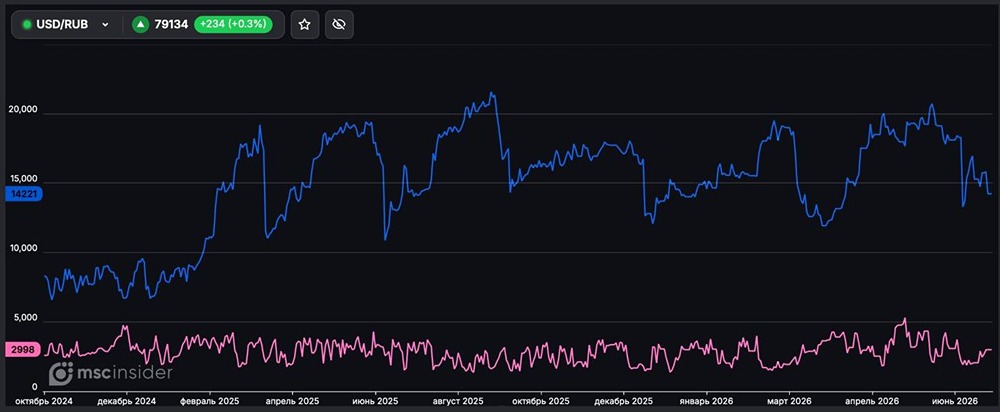Click the 5,000 y-axis label
The image size is (1000, 412).
click(x=28, y=318)
